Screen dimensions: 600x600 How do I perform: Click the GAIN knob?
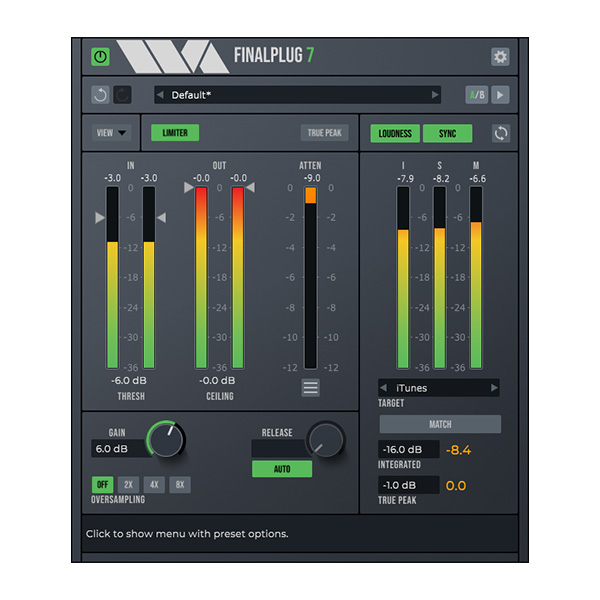click(166, 439)
